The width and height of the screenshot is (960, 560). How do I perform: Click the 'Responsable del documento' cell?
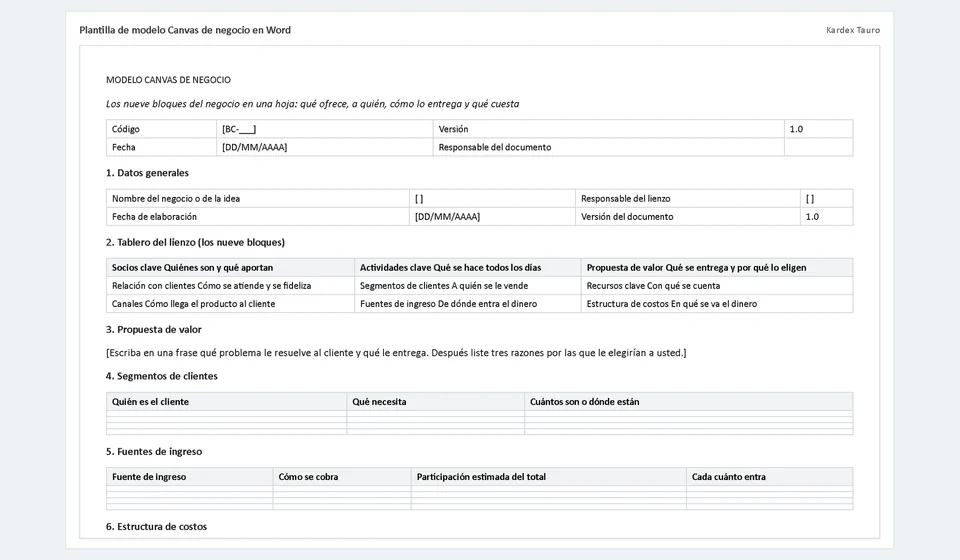click(609, 147)
